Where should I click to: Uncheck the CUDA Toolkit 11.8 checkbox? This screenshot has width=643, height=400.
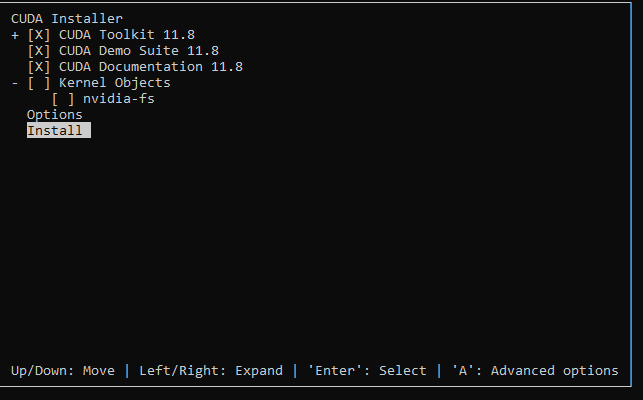coord(39,35)
